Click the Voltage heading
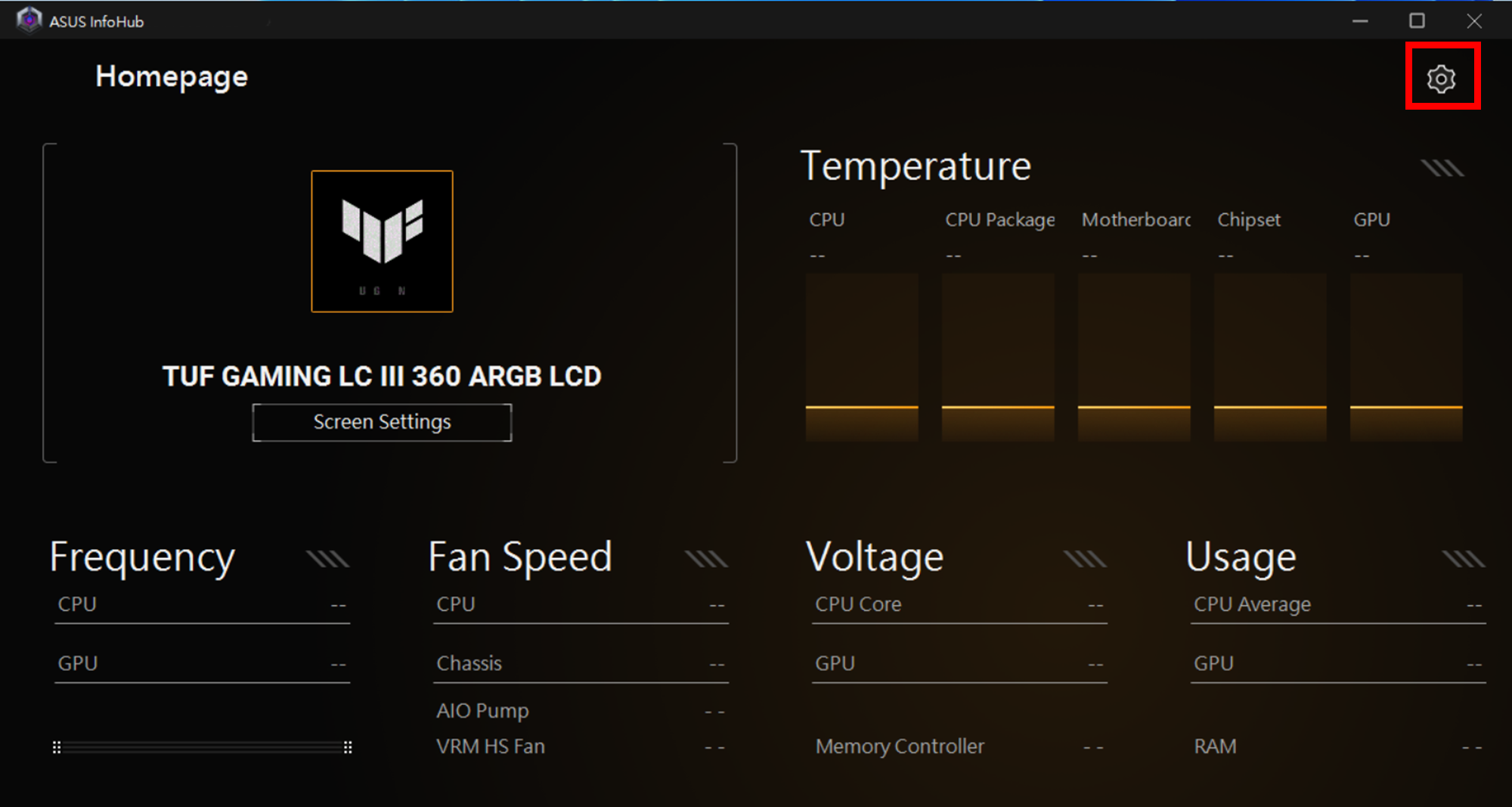The height and width of the screenshot is (807, 1512). point(875,558)
